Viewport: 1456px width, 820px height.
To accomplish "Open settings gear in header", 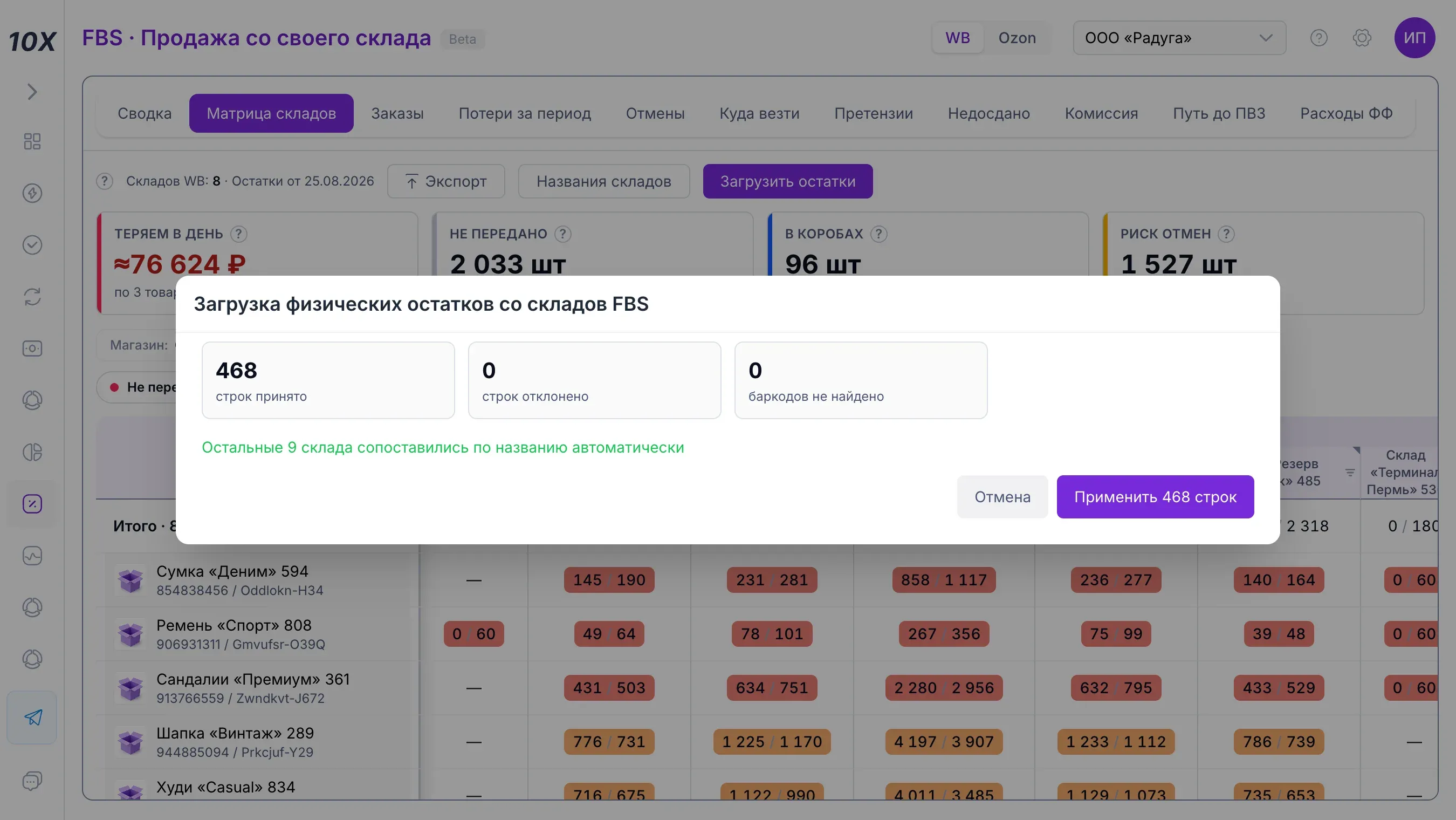I will [x=1362, y=38].
